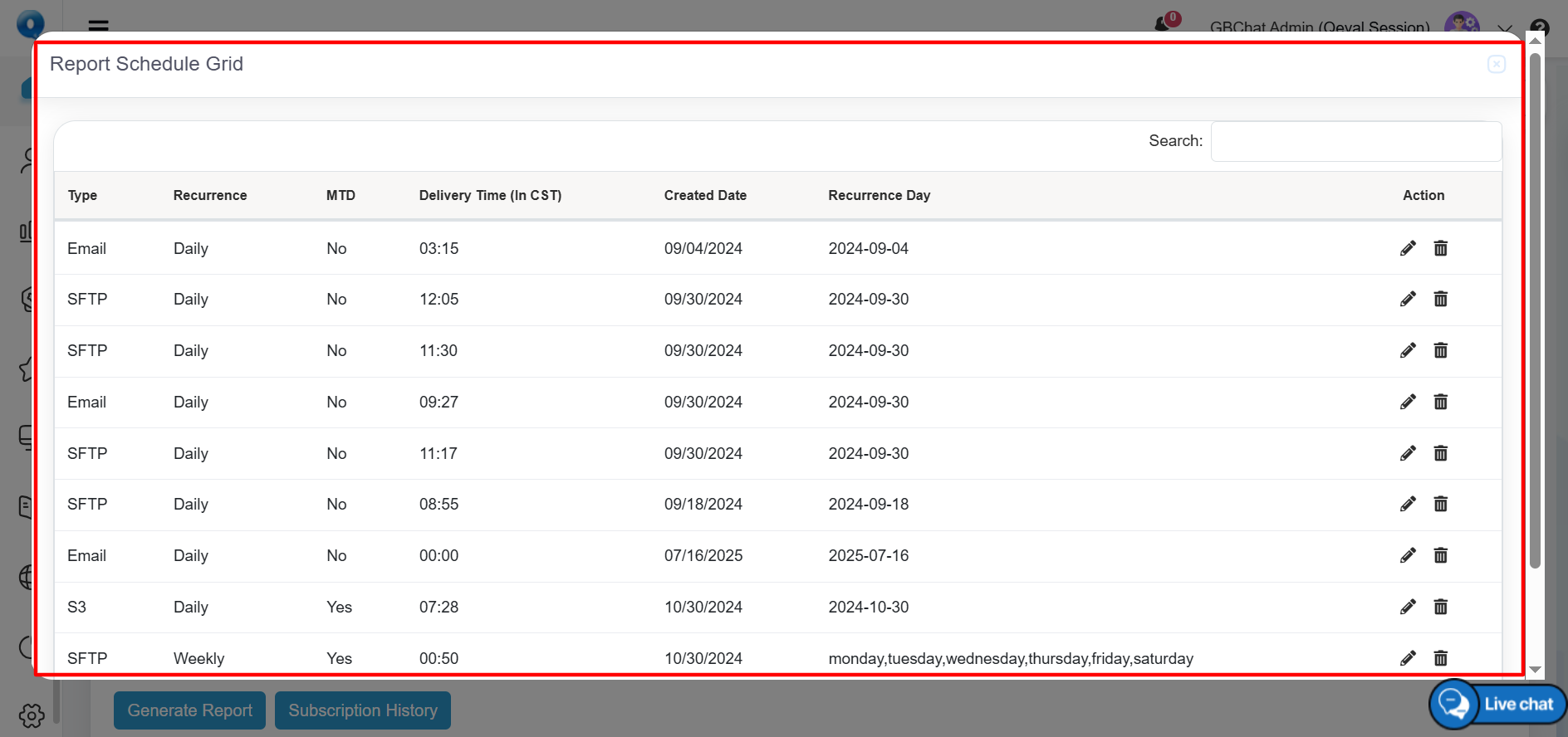Open the Live chat widget
The image size is (1568, 737).
point(1497,704)
